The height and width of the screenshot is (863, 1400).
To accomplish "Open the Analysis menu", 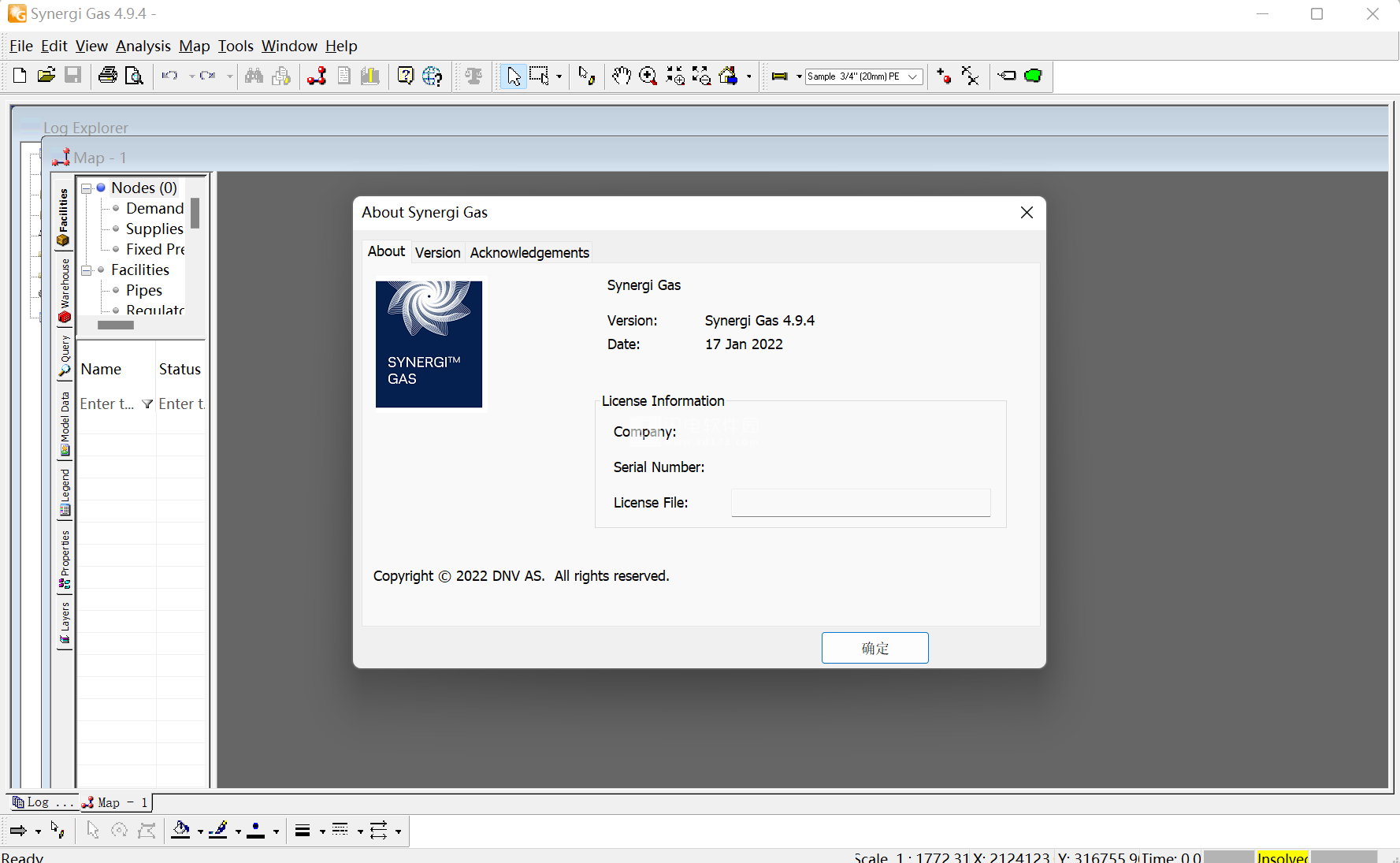I will point(143,46).
